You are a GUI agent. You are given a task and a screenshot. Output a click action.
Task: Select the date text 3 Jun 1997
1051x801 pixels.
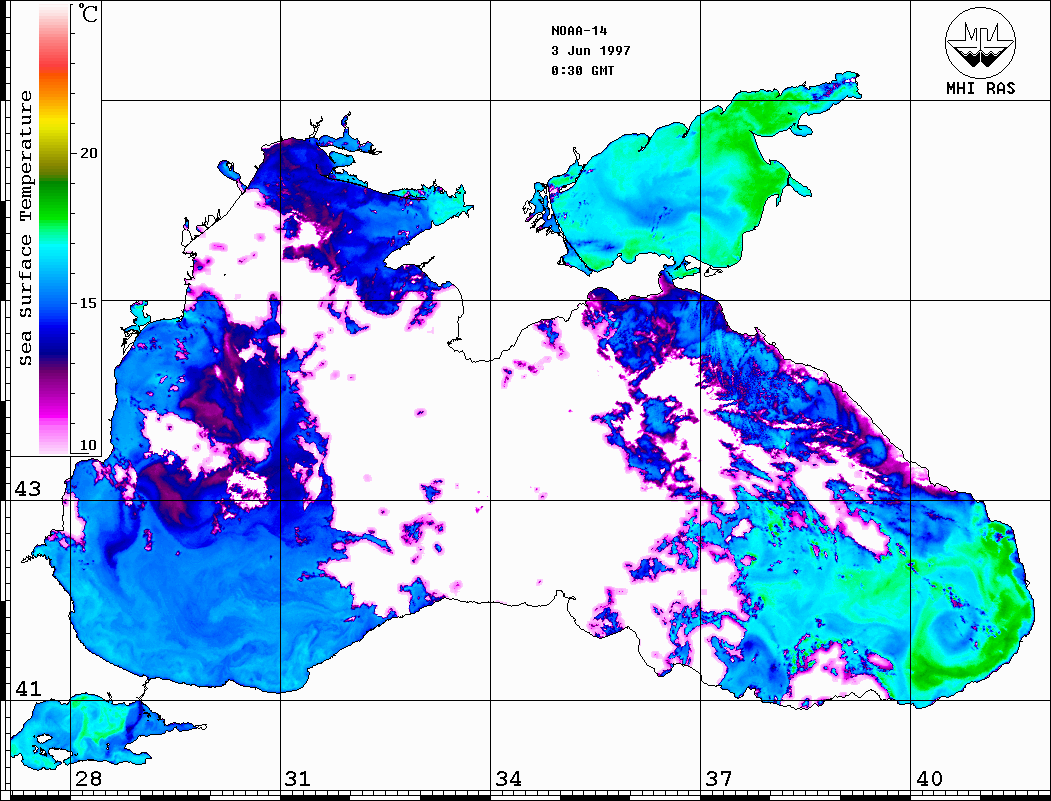[x=591, y=50]
